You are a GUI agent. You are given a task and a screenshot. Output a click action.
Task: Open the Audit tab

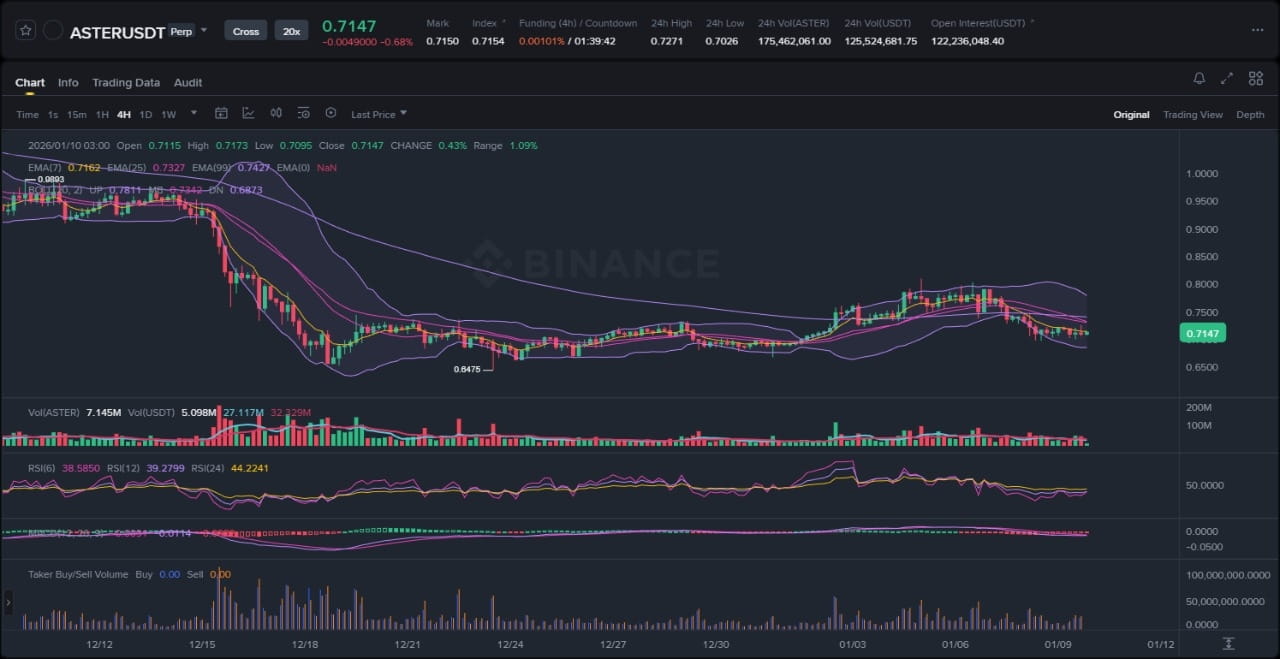[188, 83]
